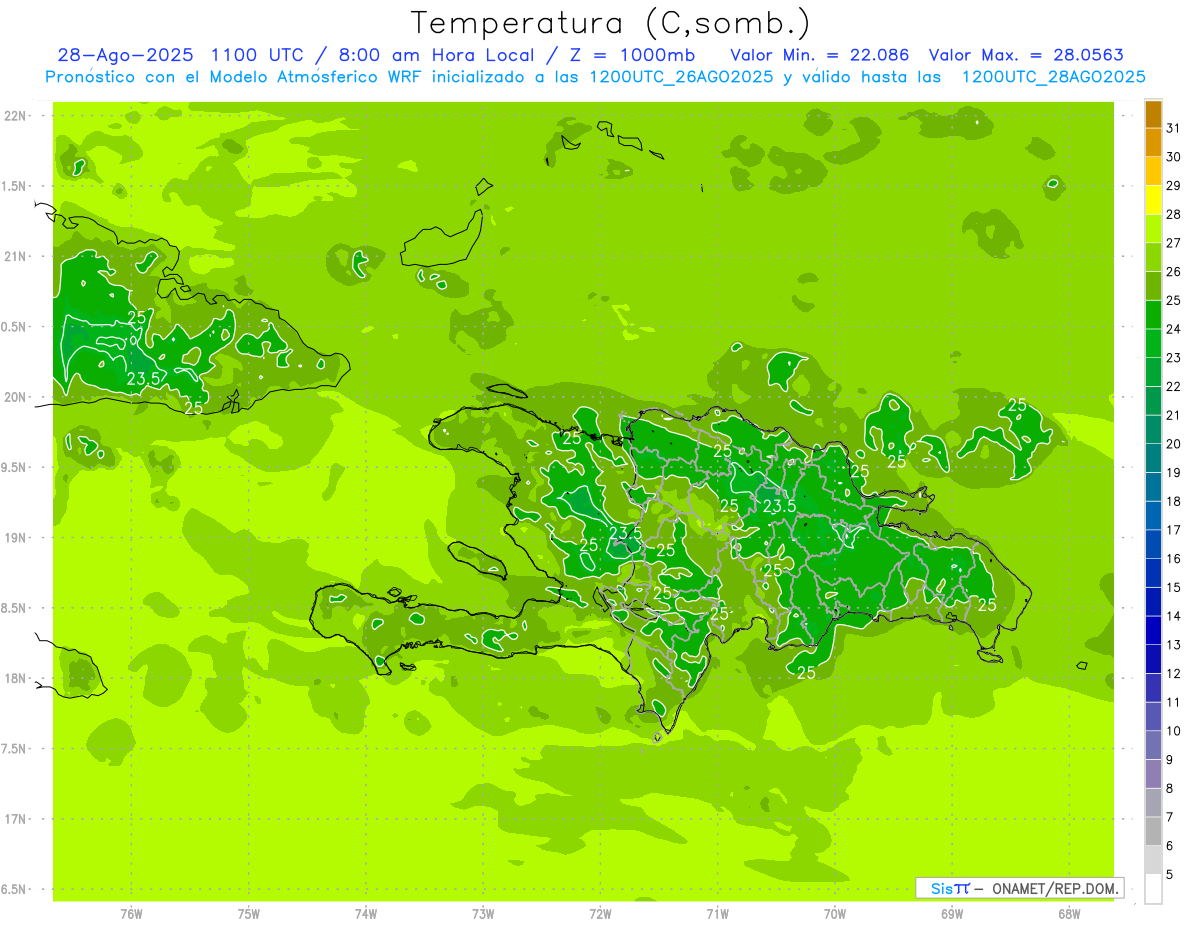Viewport: 1200px width, 927px height.
Task: Click the purple colorbar swatch between 9 and 10
Action: click(x=1154, y=745)
